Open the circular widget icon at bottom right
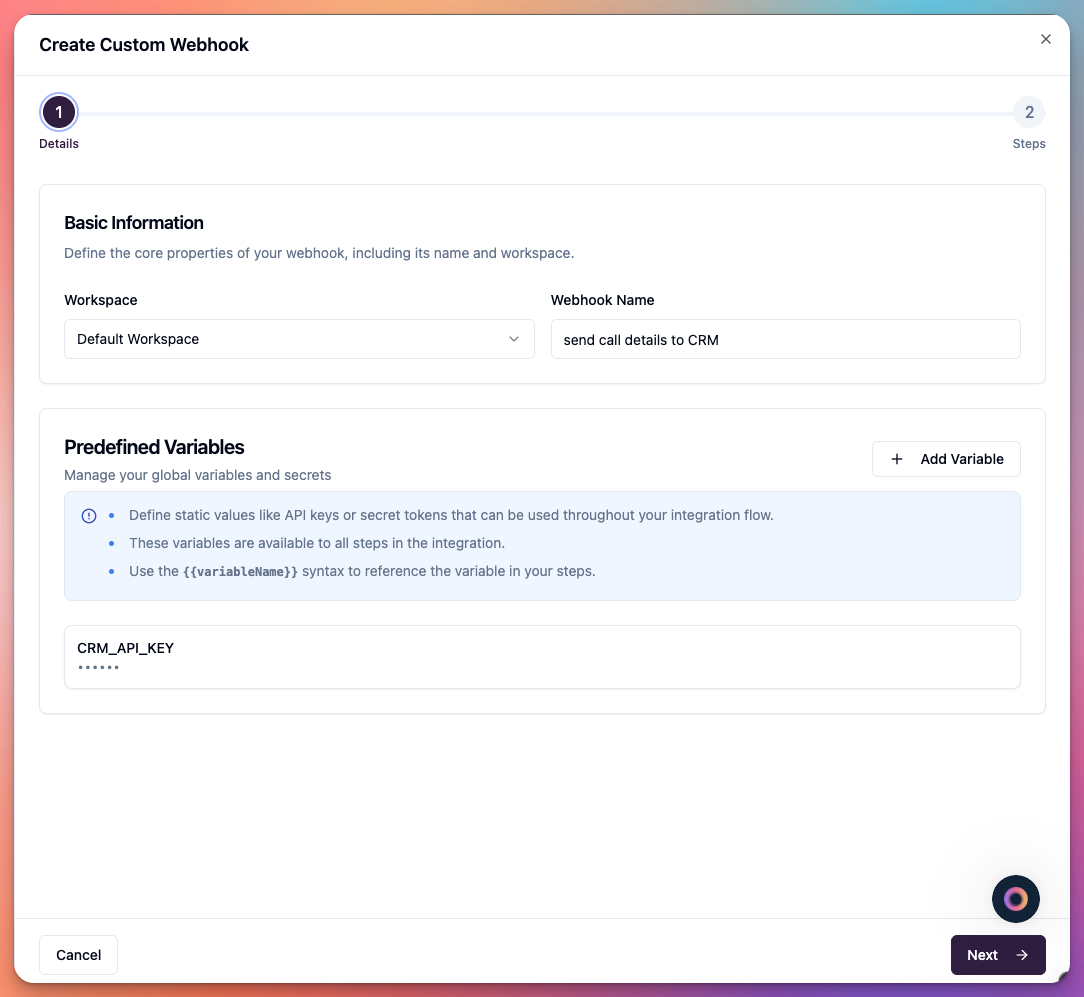This screenshot has width=1084, height=997. (x=1016, y=899)
